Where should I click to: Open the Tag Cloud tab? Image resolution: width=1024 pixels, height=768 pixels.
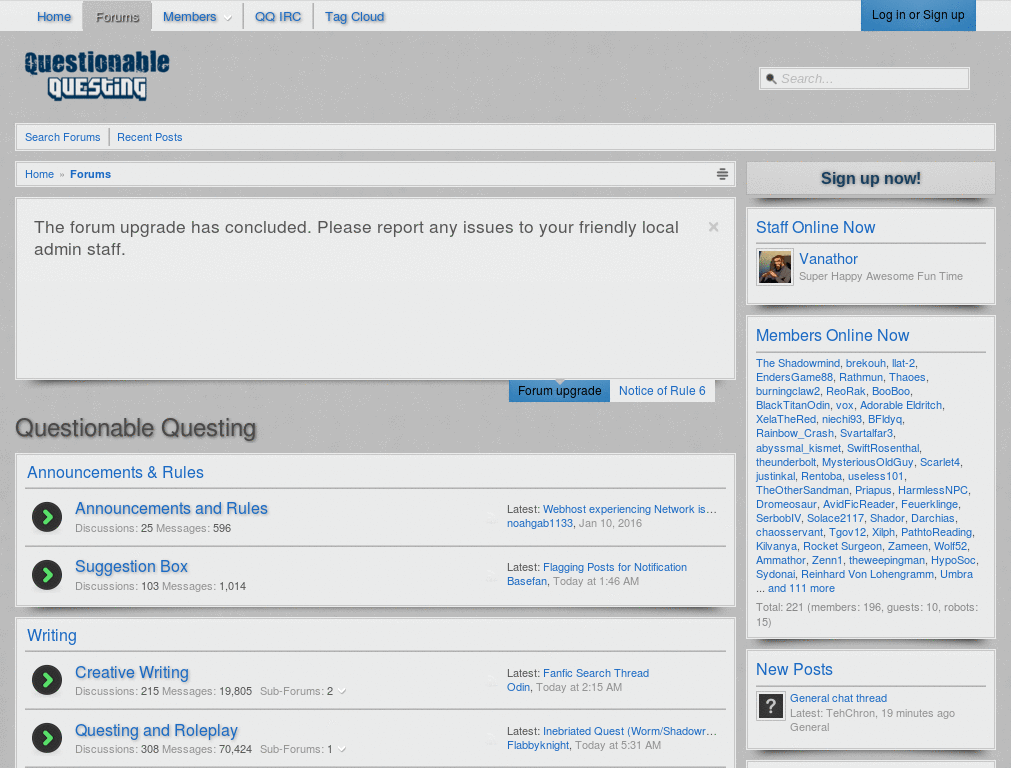click(355, 17)
